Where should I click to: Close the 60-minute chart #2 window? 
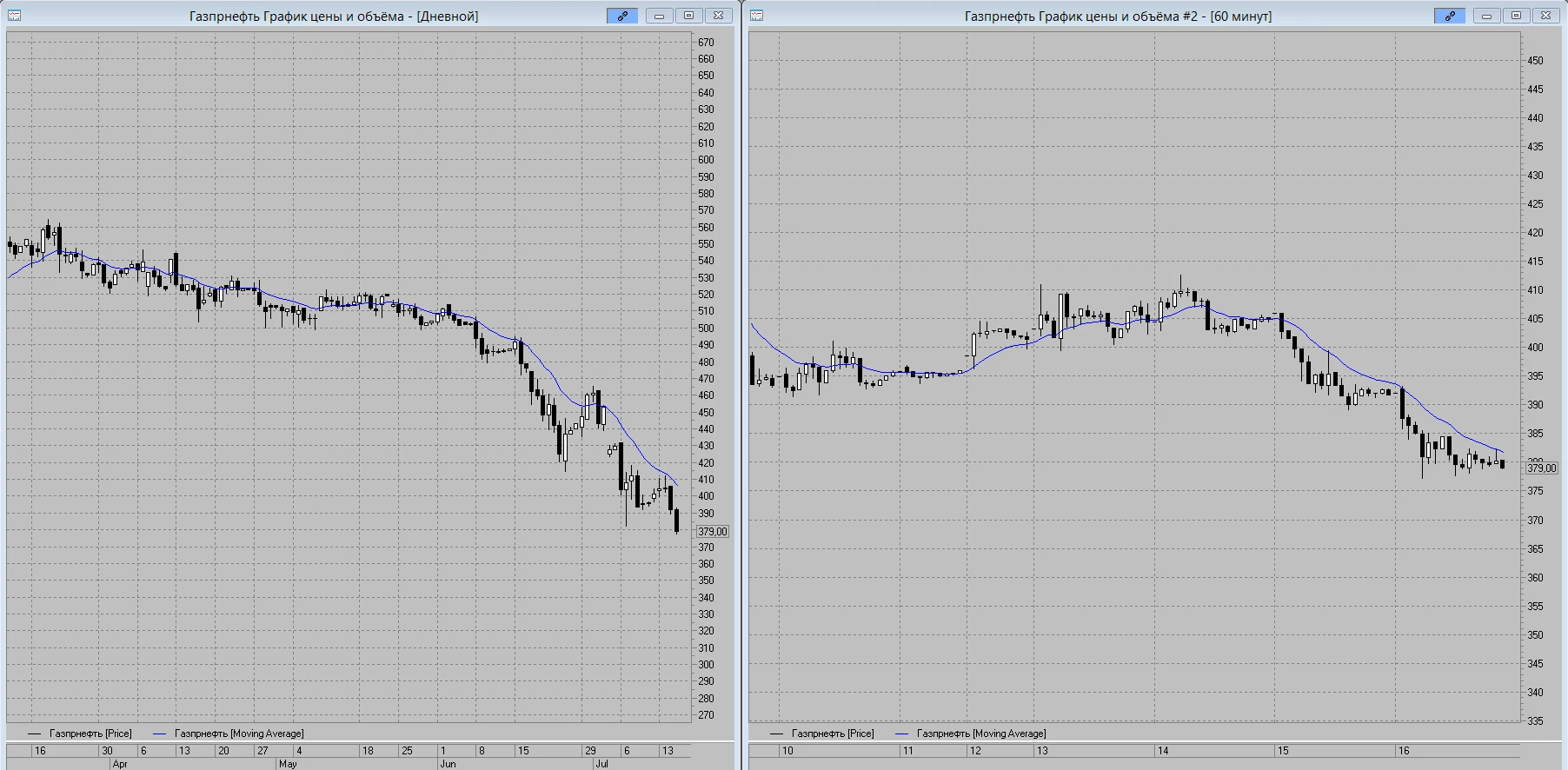1546,16
